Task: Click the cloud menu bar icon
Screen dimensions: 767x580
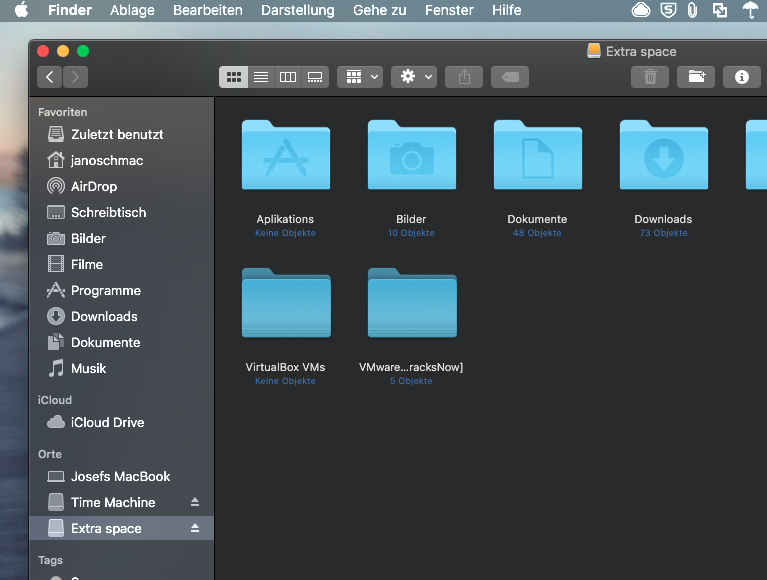Action: (641, 10)
